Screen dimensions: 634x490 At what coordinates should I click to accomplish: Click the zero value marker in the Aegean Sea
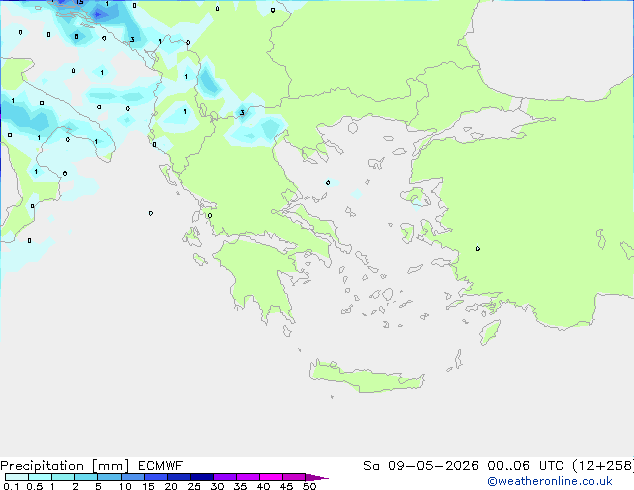click(328, 183)
